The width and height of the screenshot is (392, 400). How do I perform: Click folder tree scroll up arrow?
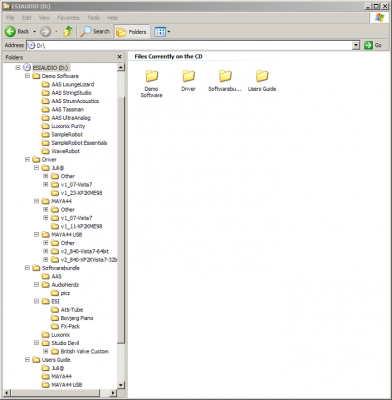pos(121,67)
